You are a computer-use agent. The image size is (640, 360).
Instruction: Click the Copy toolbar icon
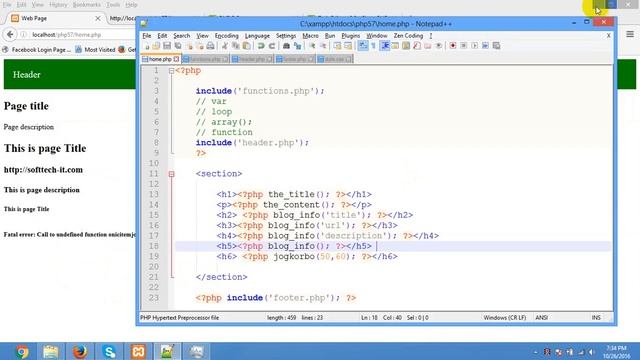point(236,46)
